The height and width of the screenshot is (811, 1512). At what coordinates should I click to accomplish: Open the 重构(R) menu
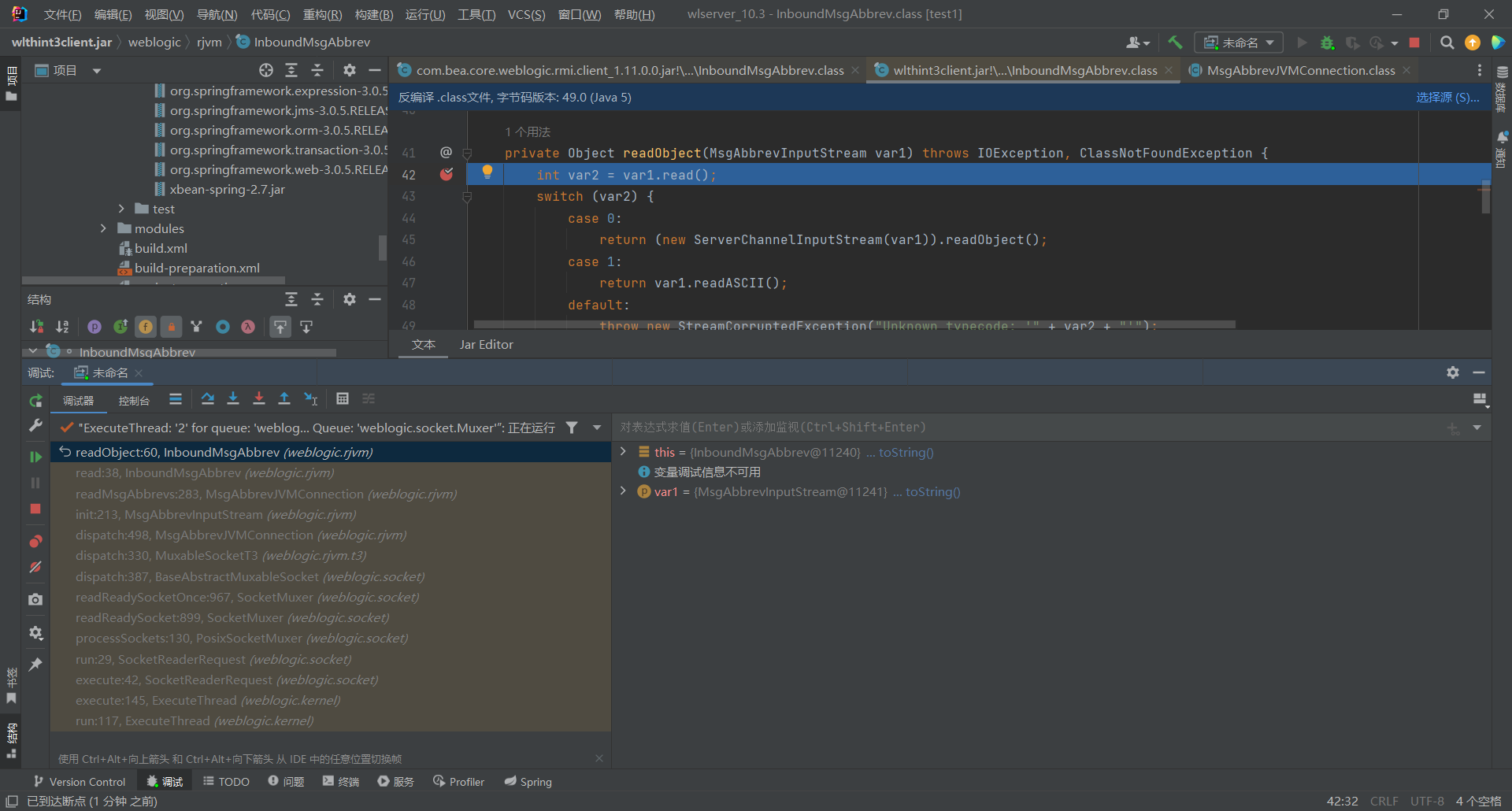pyautogui.click(x=322, y=14)
